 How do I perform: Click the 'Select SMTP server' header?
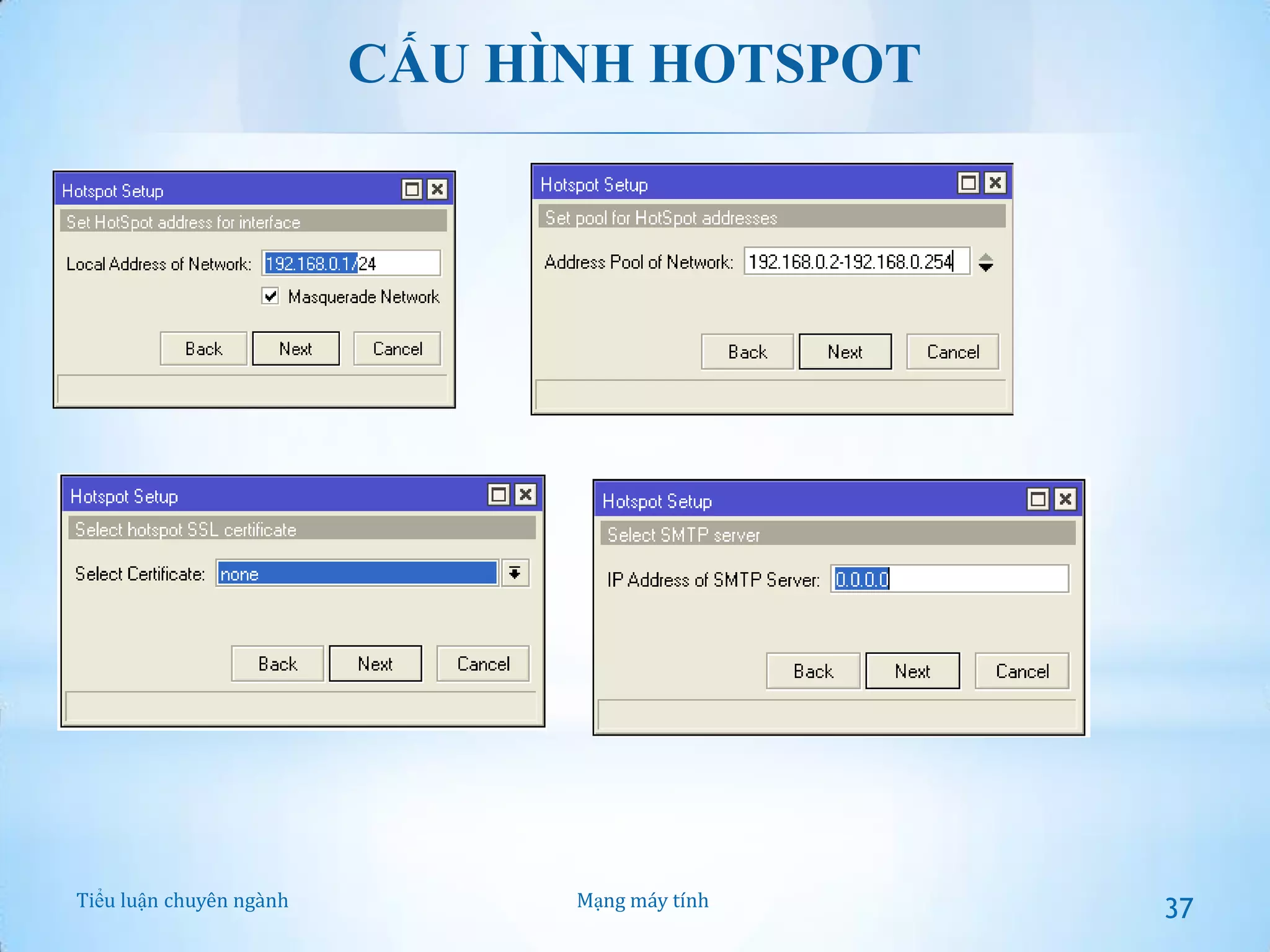(x=838, y=534)
